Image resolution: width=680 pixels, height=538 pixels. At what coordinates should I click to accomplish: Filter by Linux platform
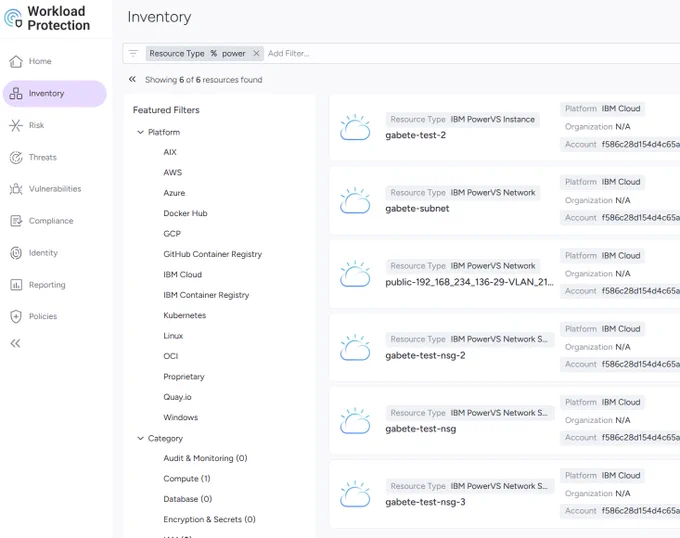tap(173, 336)
